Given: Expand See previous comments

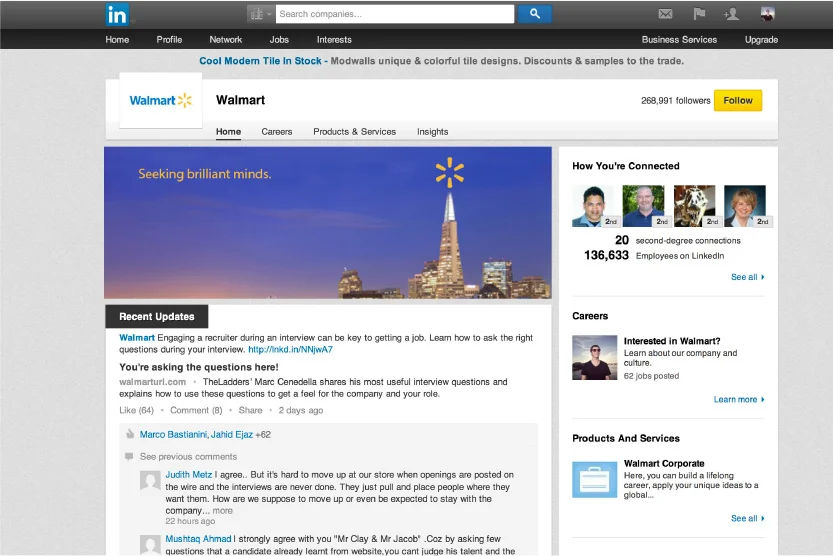Looking at the screenshot, I should (188, 457).
